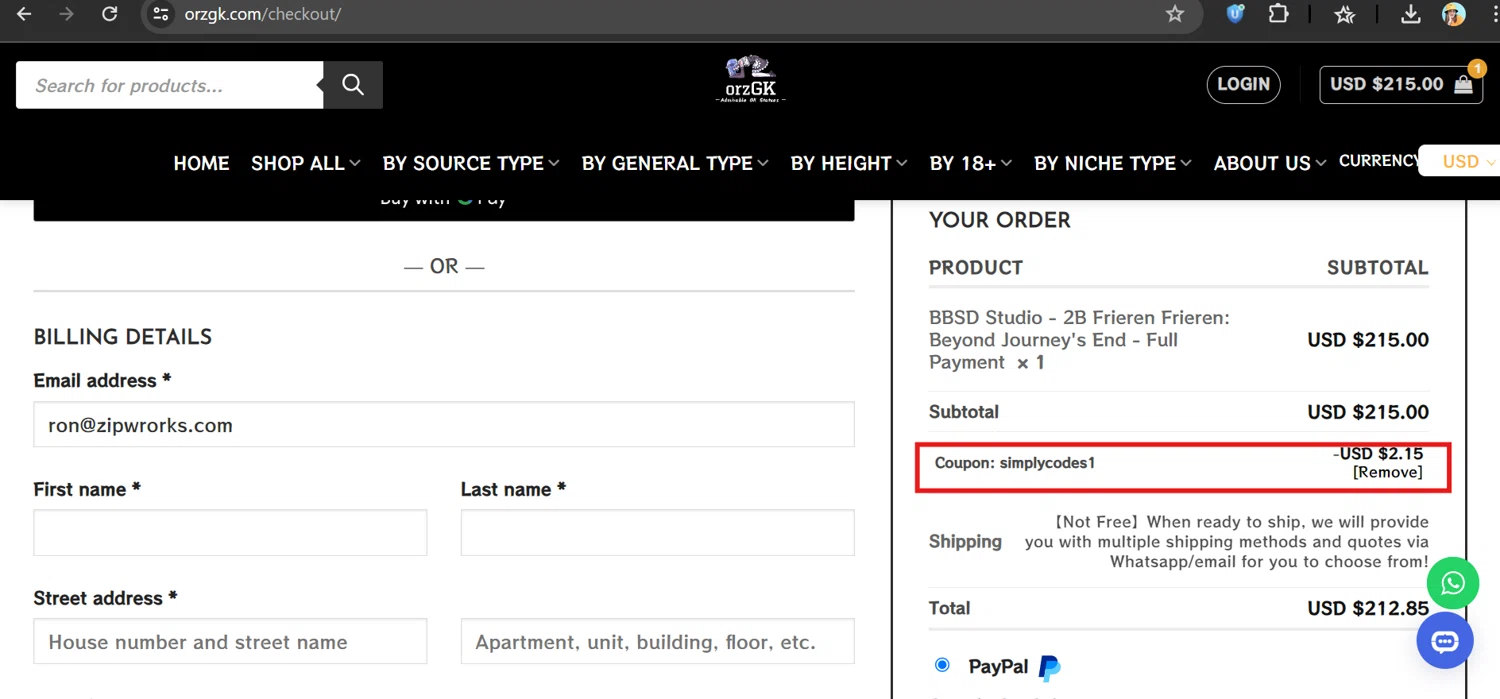Viewport: 1500px width, 699px height.
Task: Expand the BY SOURCE TYPE menu
Action: point(471,163)
